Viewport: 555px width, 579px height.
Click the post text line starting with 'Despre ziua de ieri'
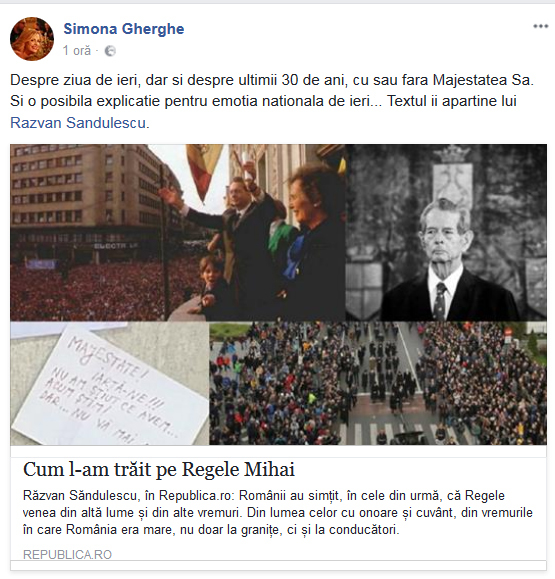click(x=272, y=80)
